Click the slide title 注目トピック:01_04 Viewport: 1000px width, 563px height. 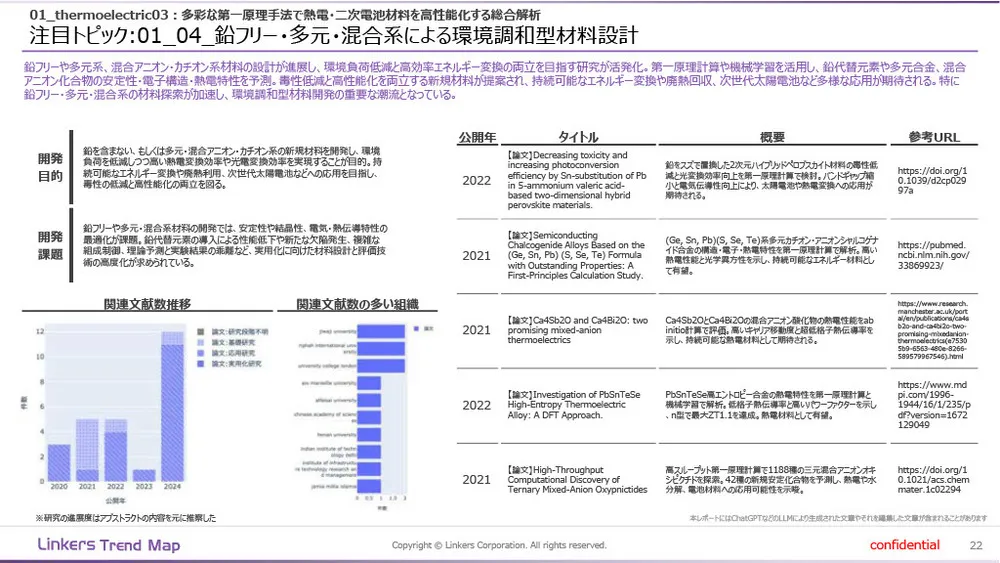click(334, 36)
